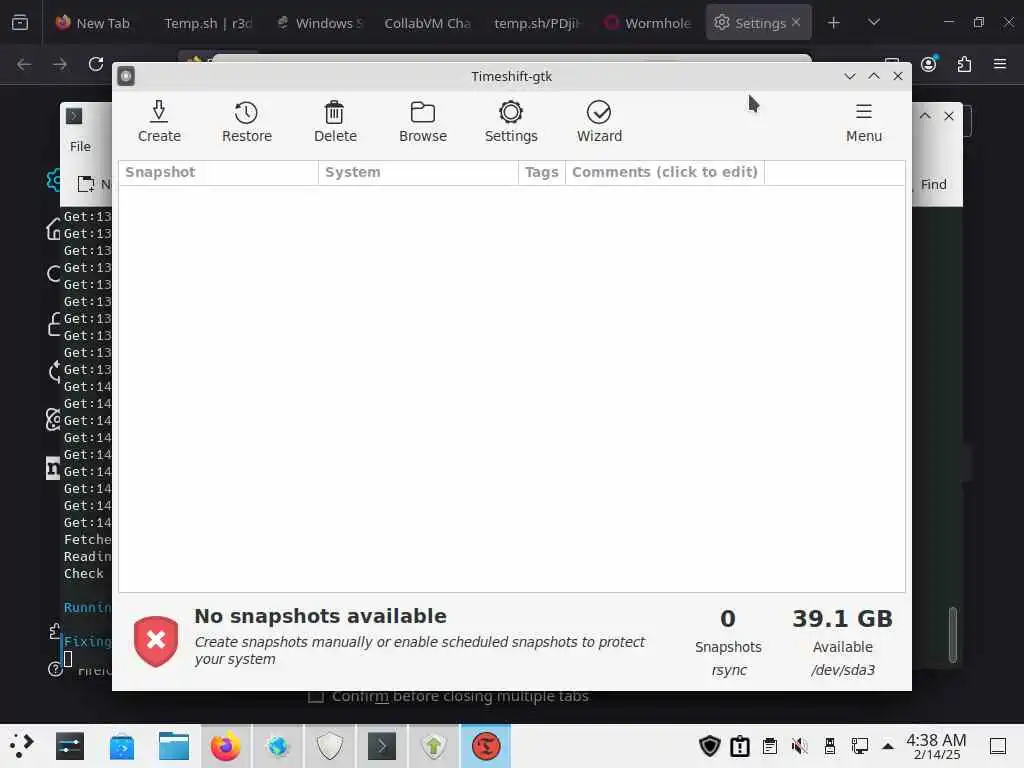Maximize Timeshift using up chevron button
Screen dimensions: 1024x768
[x=874, y=76]
